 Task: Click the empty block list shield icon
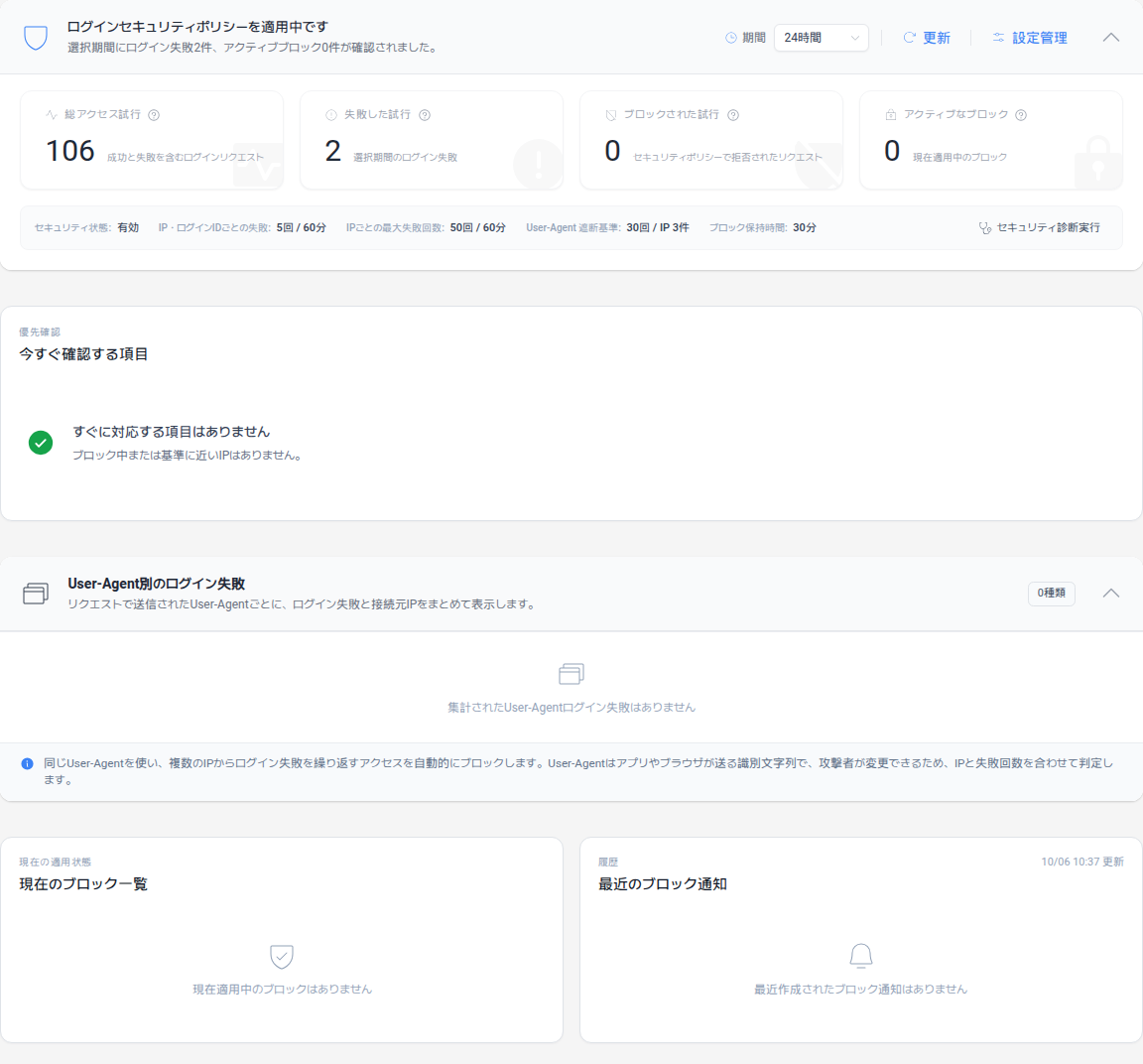tap(282, 956)
